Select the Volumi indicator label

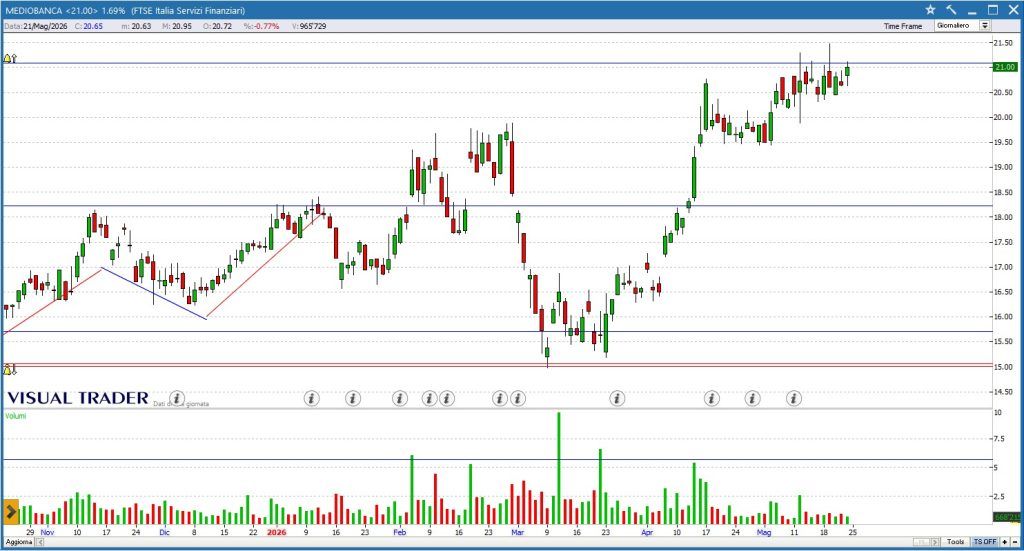[x=16, y=416]
